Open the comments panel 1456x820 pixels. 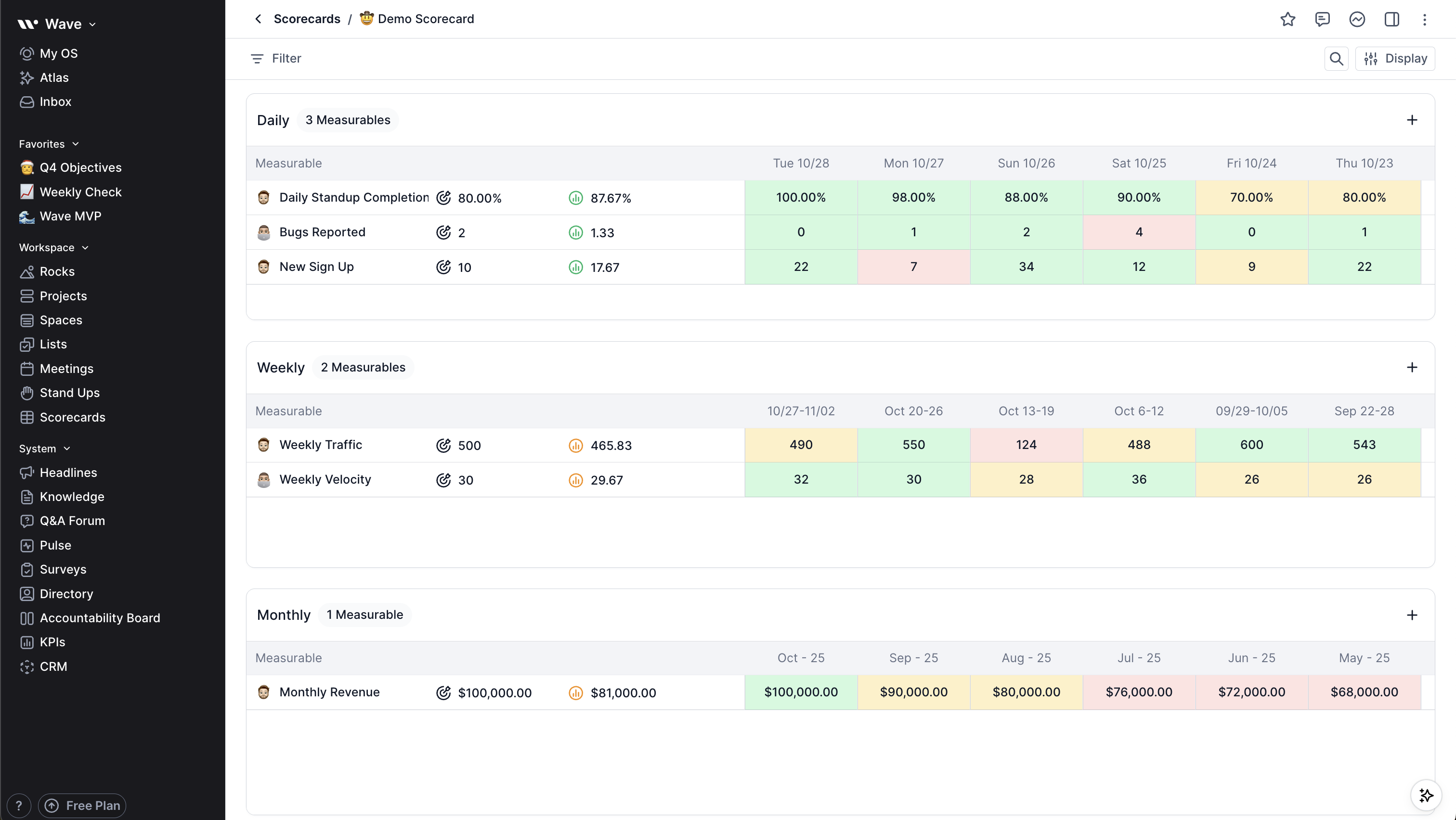point(1323,19)
